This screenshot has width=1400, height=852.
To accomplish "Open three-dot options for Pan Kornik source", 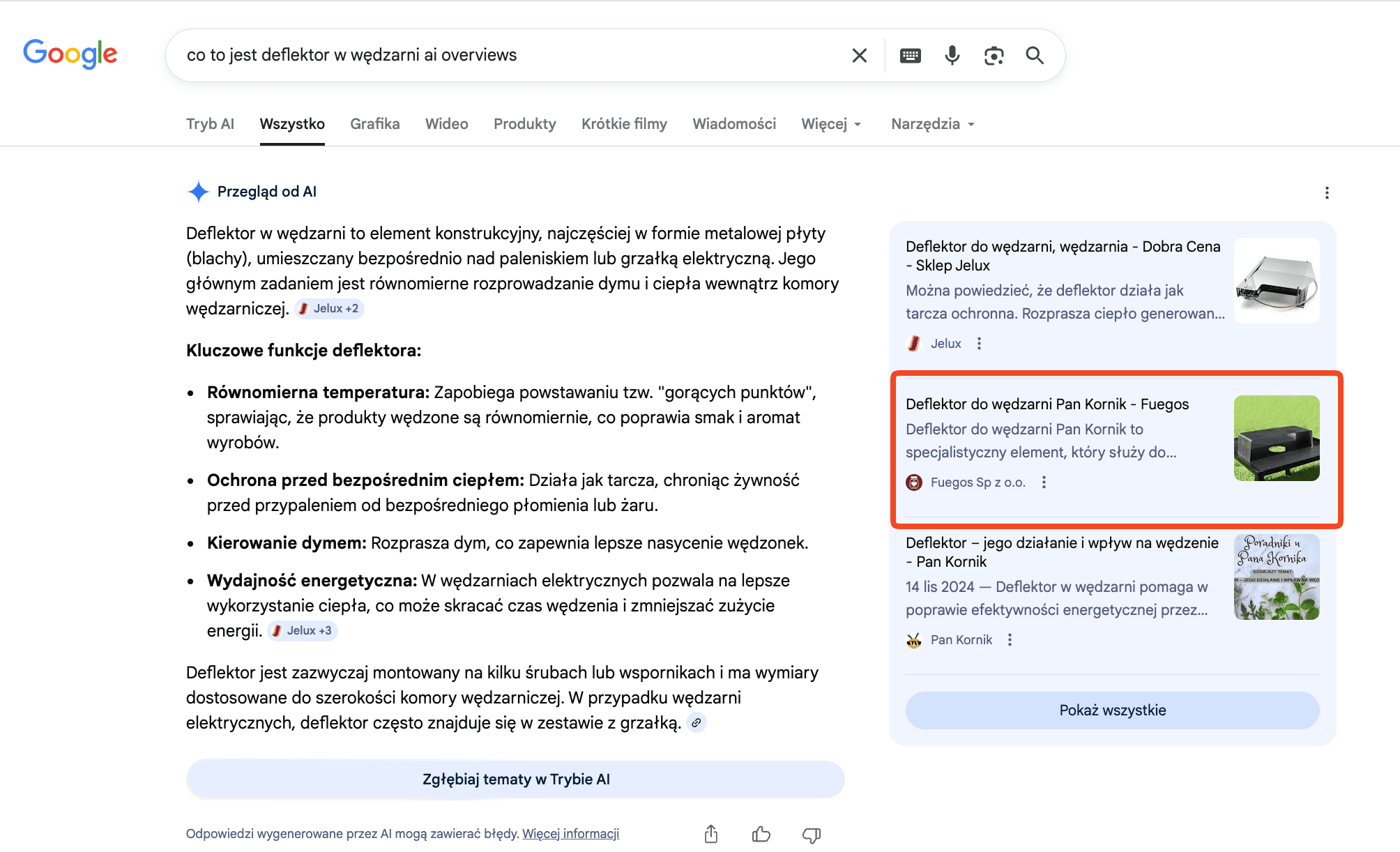I will click(1009, 639).
